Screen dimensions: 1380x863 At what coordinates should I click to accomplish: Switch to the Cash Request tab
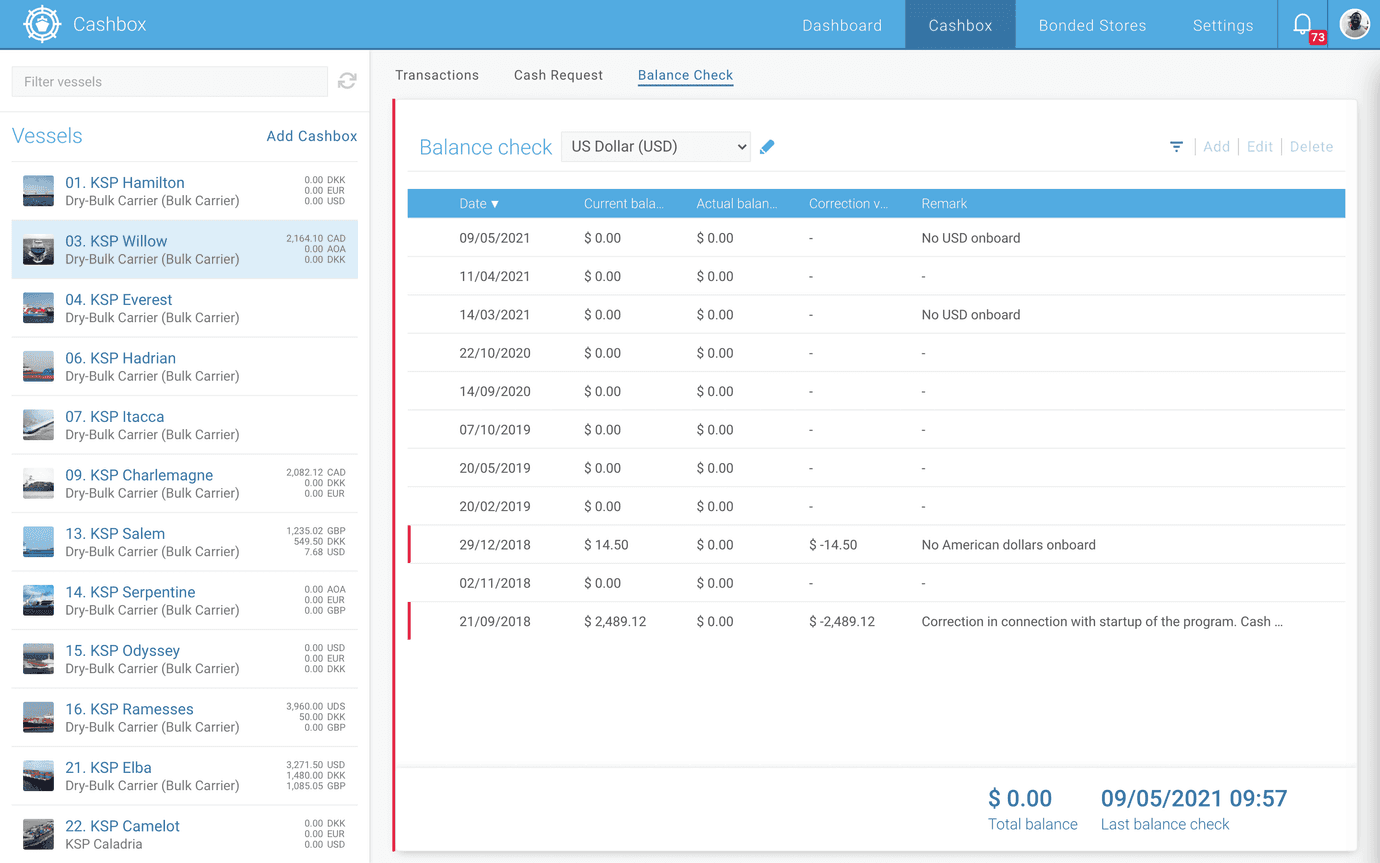[x=558, y=75]
